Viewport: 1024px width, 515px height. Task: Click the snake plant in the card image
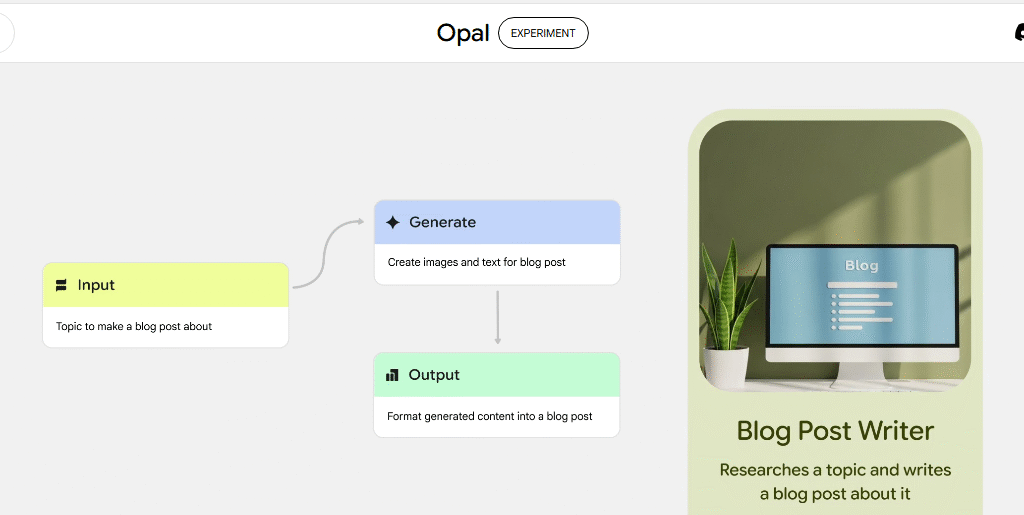pyautogui.click(x=726, y=300)
